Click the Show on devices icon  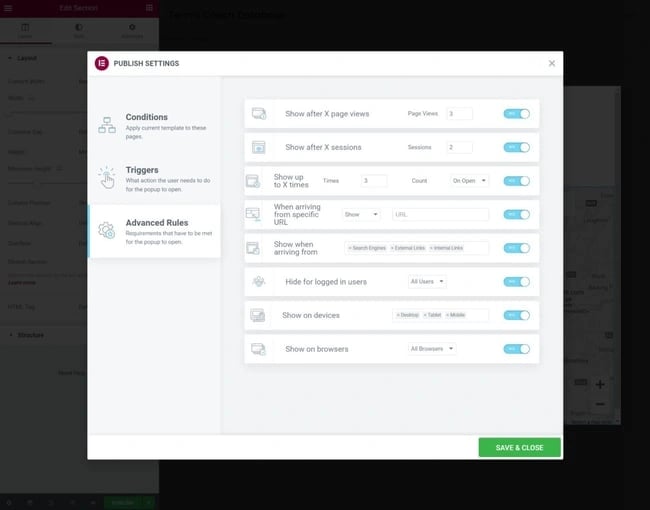(x=258, y=315)
